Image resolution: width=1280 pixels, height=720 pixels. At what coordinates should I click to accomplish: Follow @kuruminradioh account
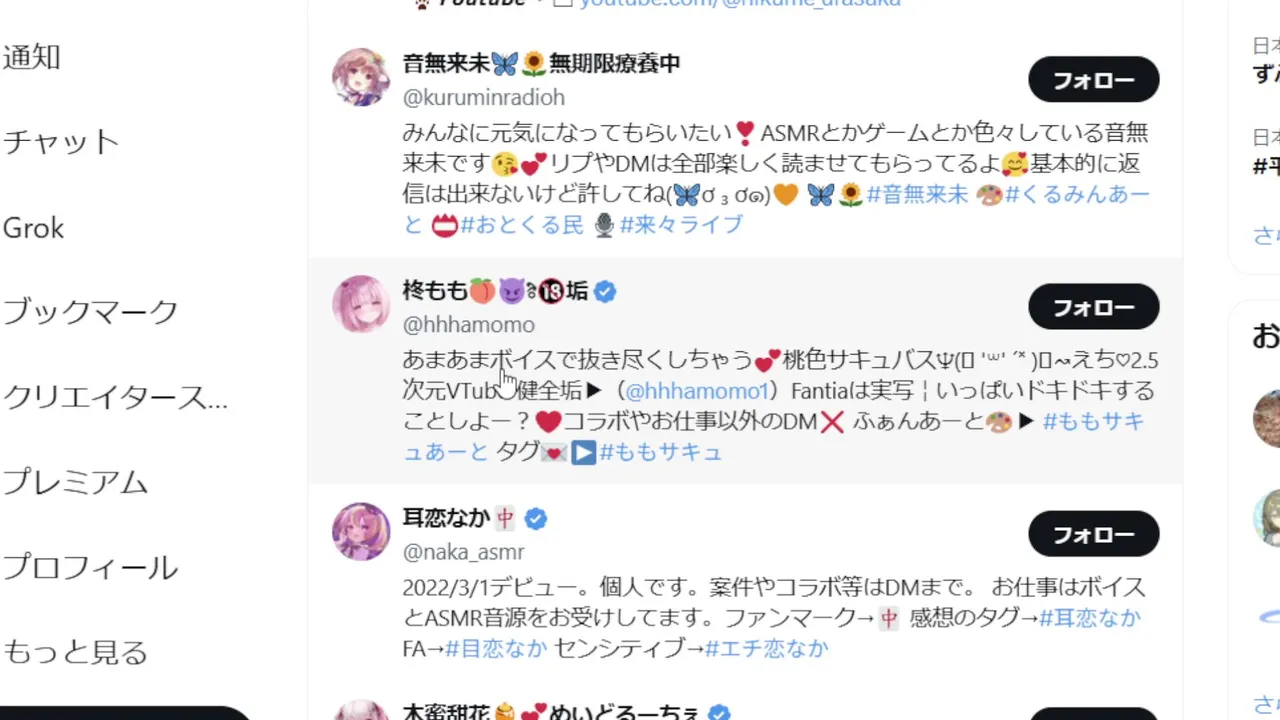click(1094, 80)
